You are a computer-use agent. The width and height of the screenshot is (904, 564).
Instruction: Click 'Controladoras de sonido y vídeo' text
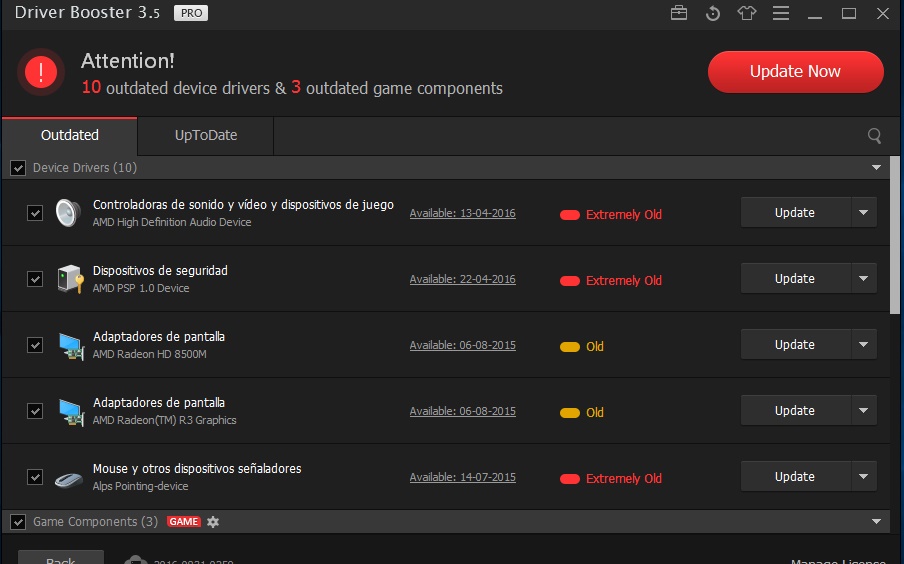[x=243, y=205]
